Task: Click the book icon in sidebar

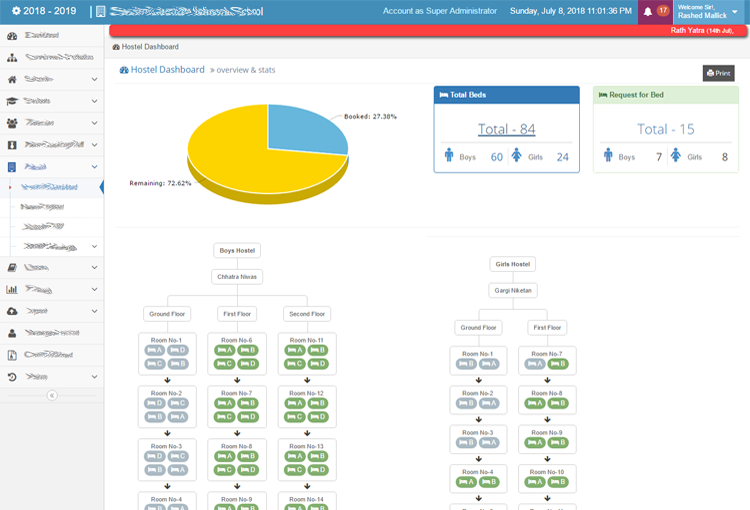Action: coord(12,267)
